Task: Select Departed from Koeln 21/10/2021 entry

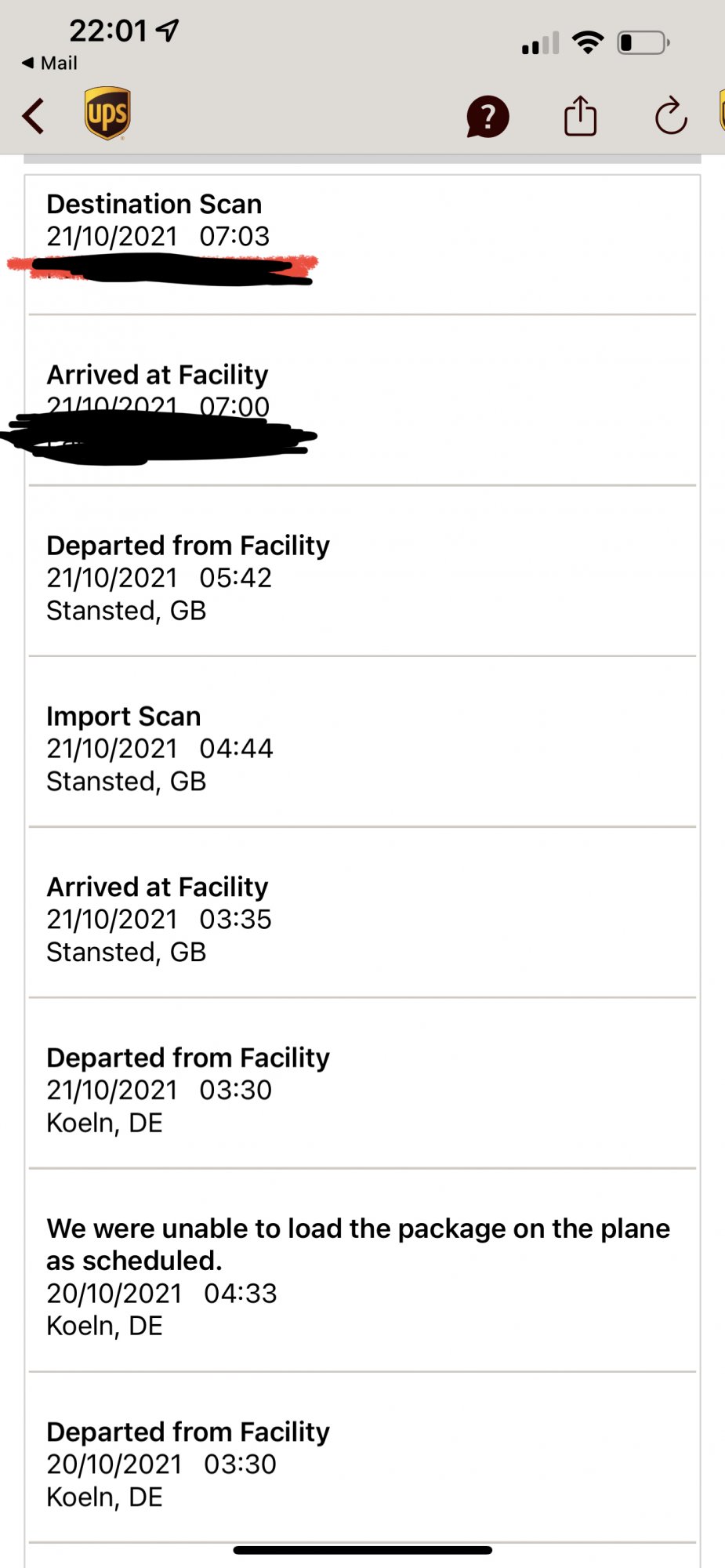Action: 362,1083
